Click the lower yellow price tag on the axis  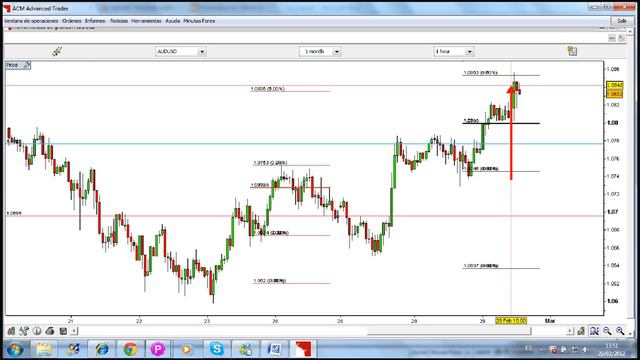pyautogui.click(x=614, y=94)
